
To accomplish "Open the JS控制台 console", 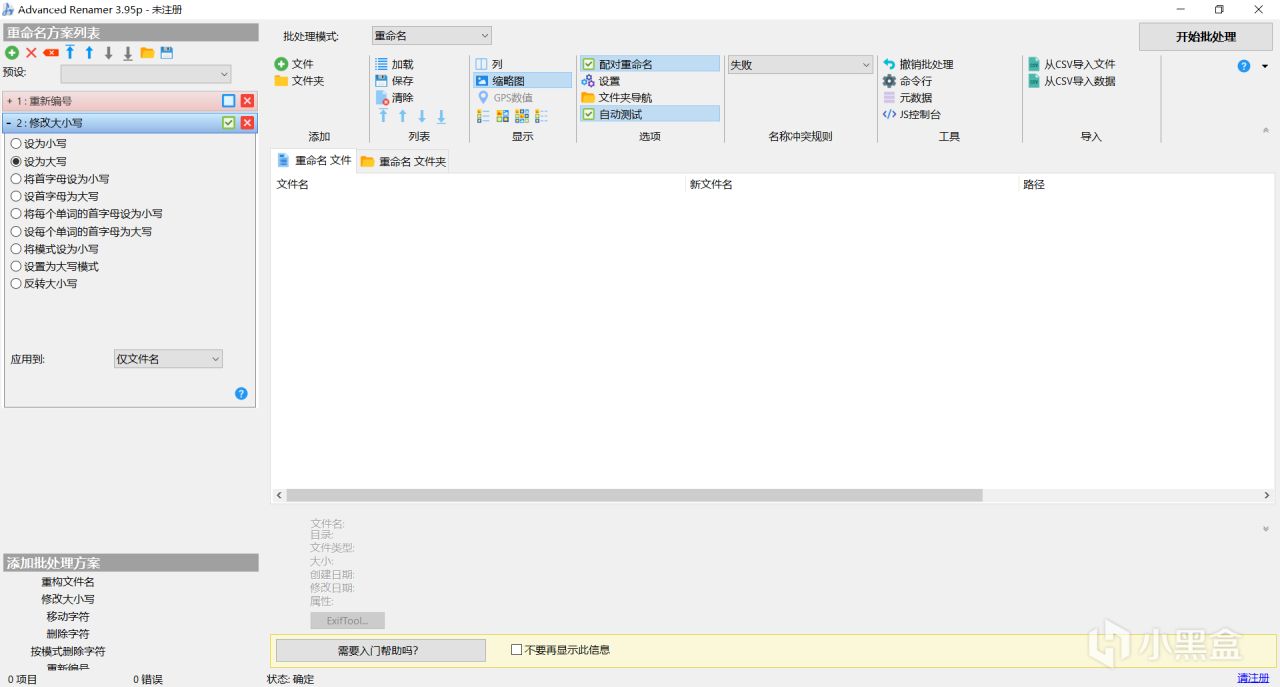I will [911, 114].
